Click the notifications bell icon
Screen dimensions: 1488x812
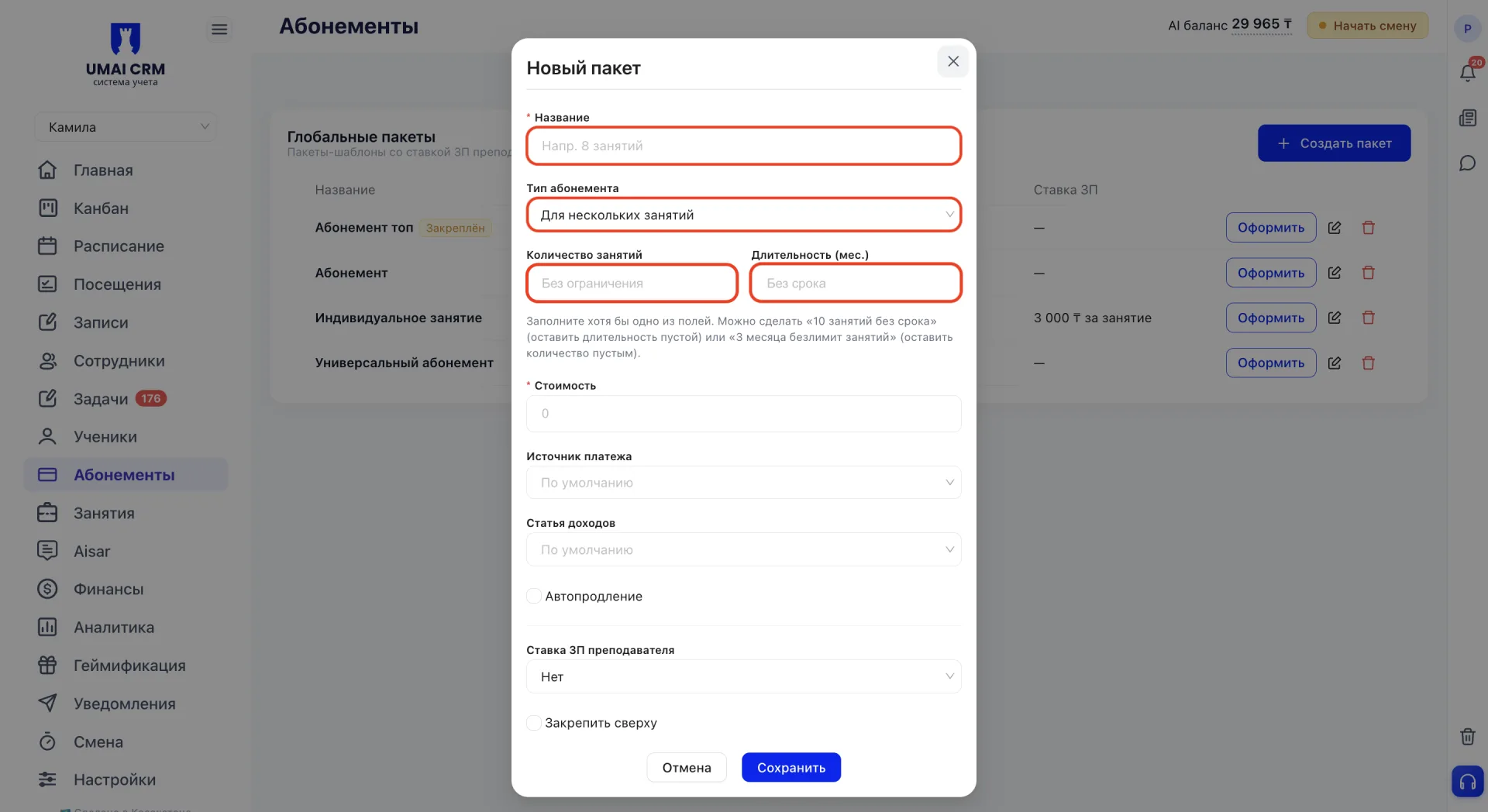1468,72
